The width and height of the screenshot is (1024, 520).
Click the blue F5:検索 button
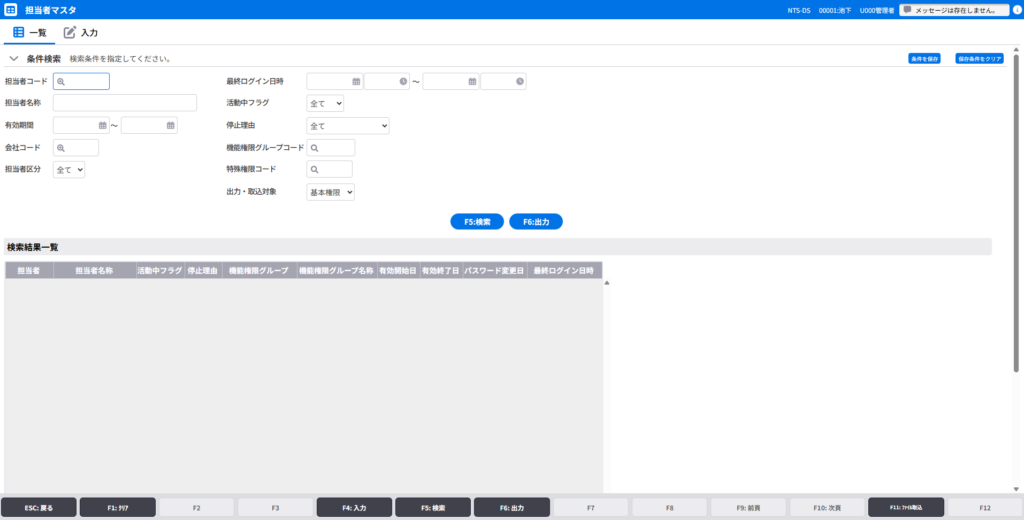tap(477, 222)
